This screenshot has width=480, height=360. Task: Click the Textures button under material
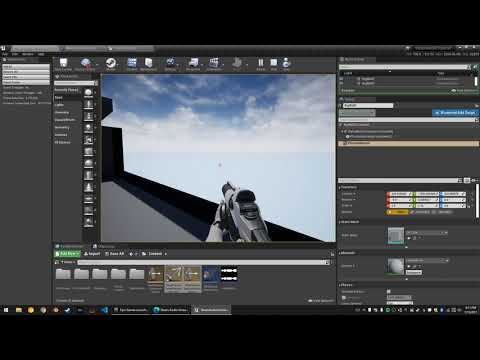pos(414,272)
